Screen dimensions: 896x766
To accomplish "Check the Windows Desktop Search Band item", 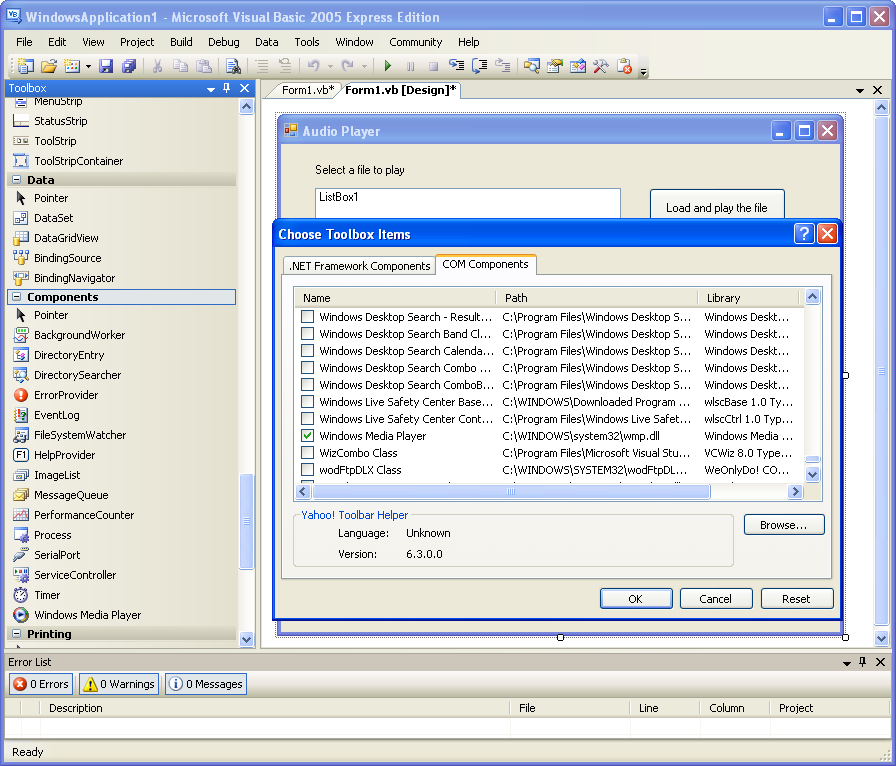I will pyautogui.click(x=307, y=334).
